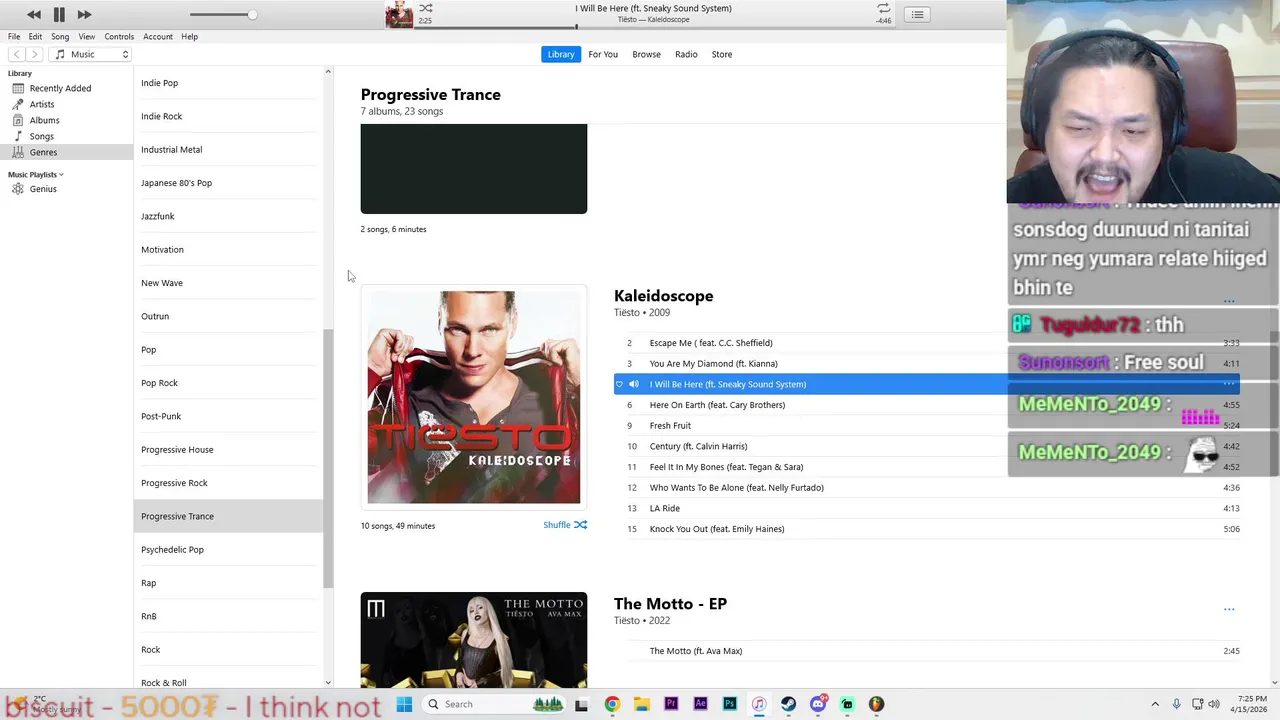Open the Genius playlist
The image size is (1280, 720).
[x=43, y=189]
